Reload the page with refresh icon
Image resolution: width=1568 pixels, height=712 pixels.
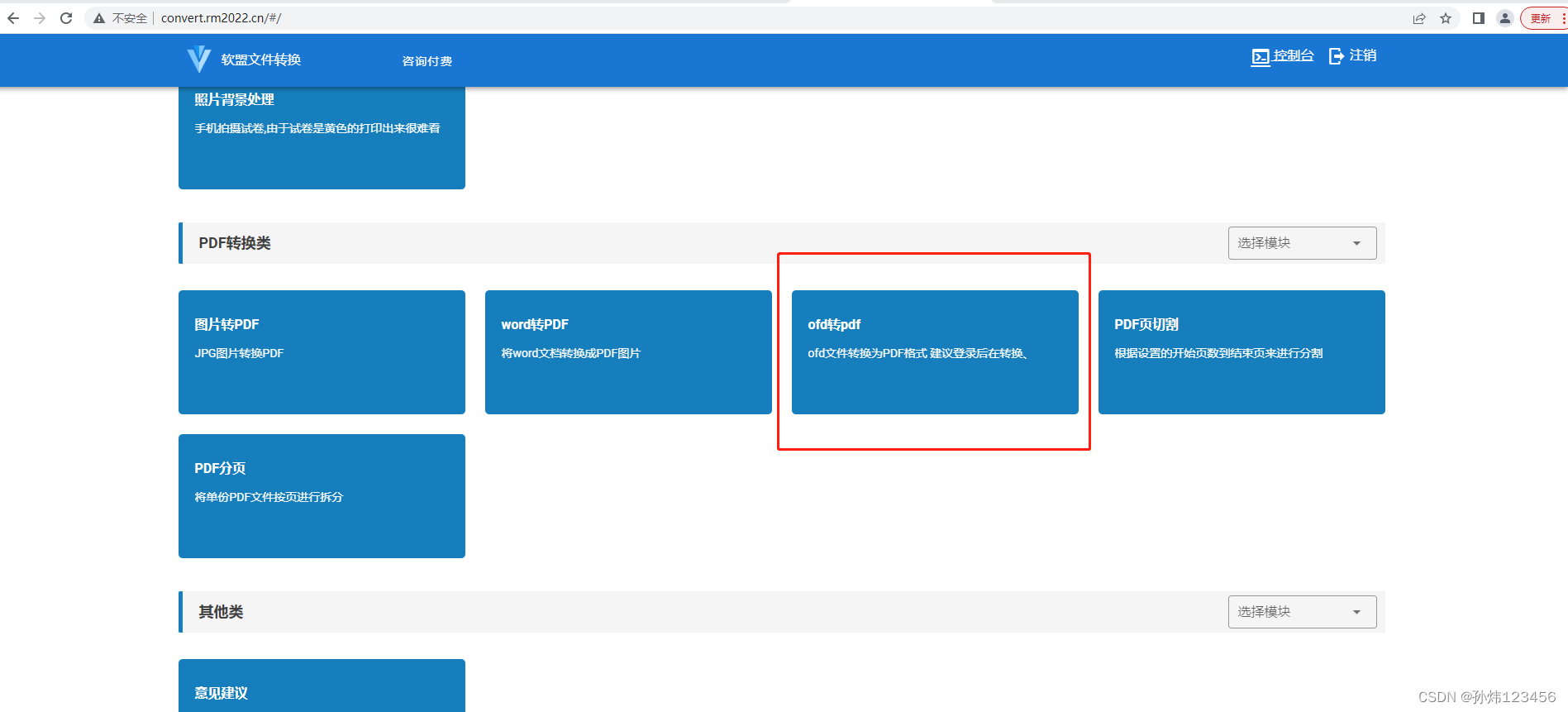[66, 18]
